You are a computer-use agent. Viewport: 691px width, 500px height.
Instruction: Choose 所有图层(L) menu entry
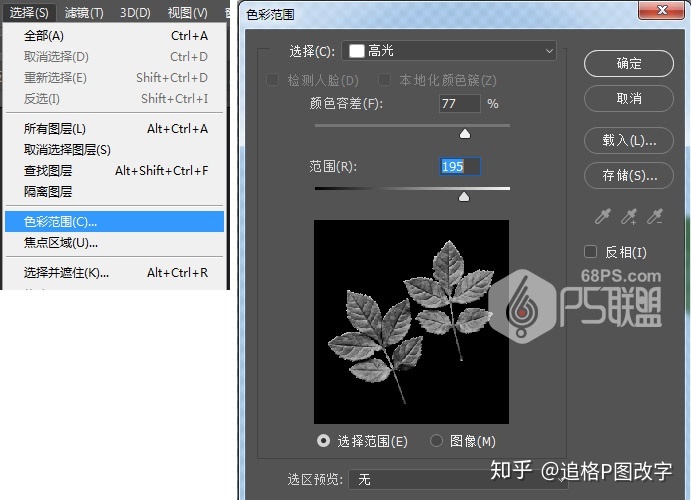[115, 129]
